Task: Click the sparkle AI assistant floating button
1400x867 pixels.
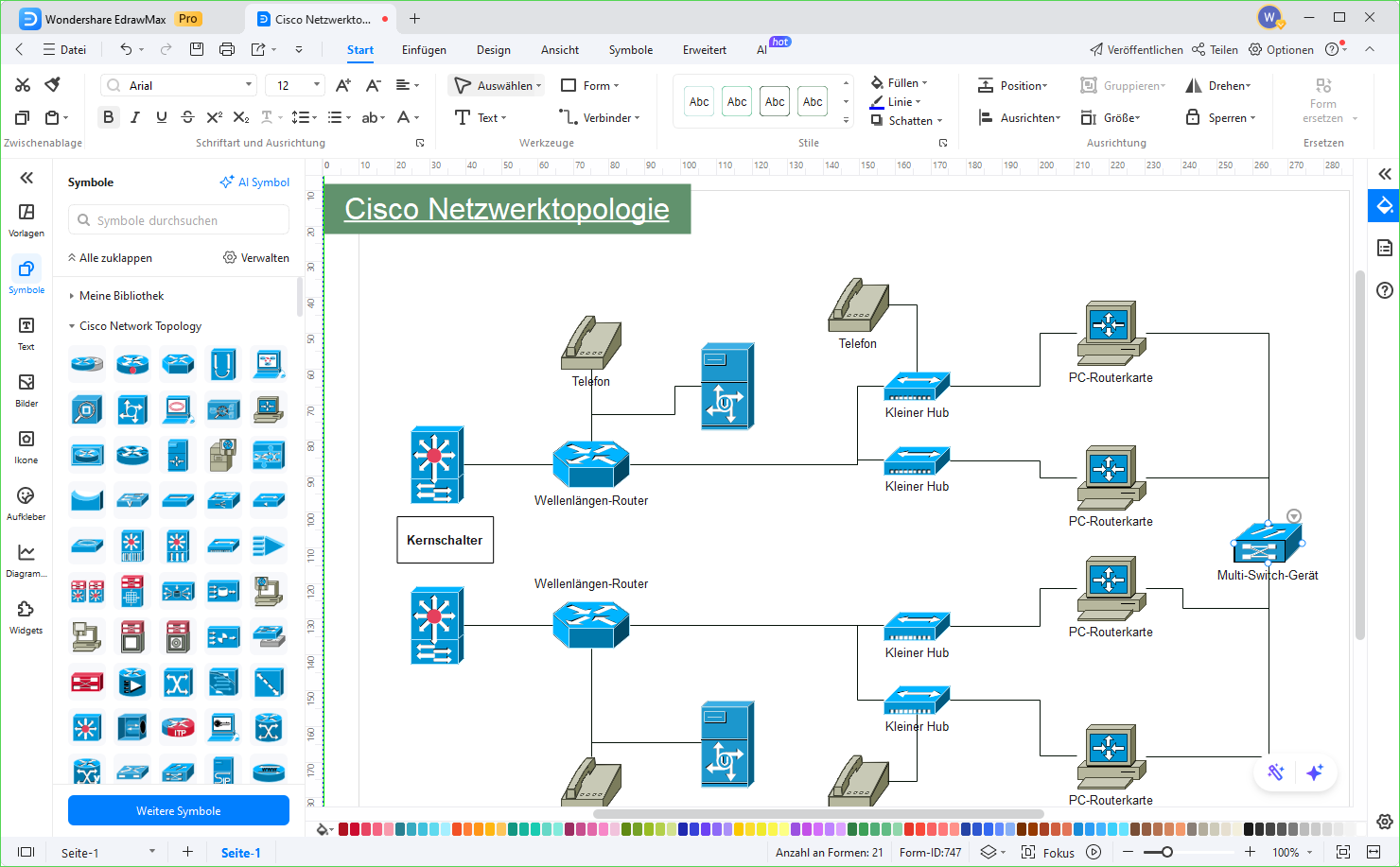Action: coord(1315,772)
